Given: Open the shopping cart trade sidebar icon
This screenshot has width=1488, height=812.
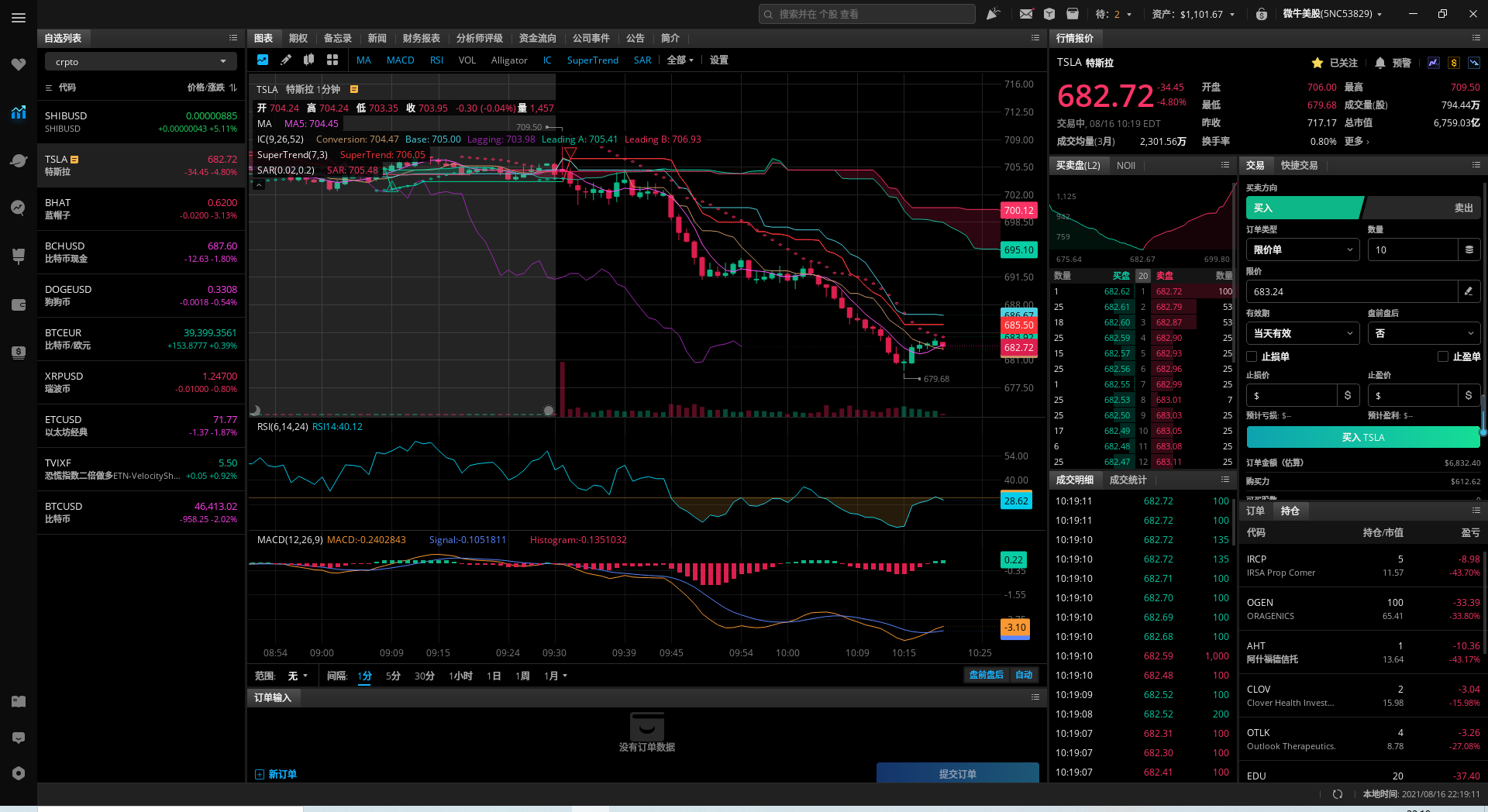Looking at the screenshot, I should [19, 256].
